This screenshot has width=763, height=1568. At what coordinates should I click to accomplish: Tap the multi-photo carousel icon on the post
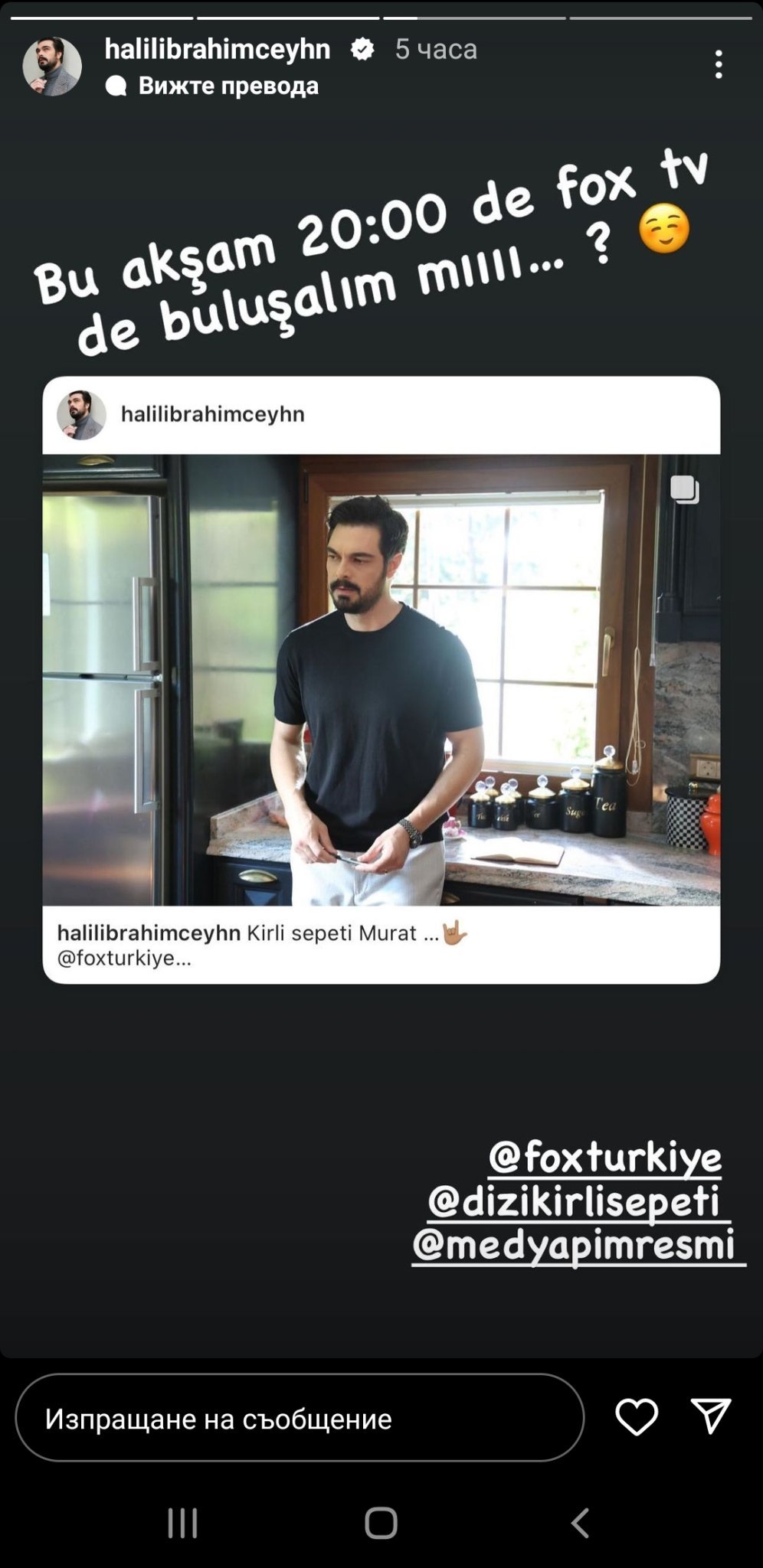click(684, 489)
